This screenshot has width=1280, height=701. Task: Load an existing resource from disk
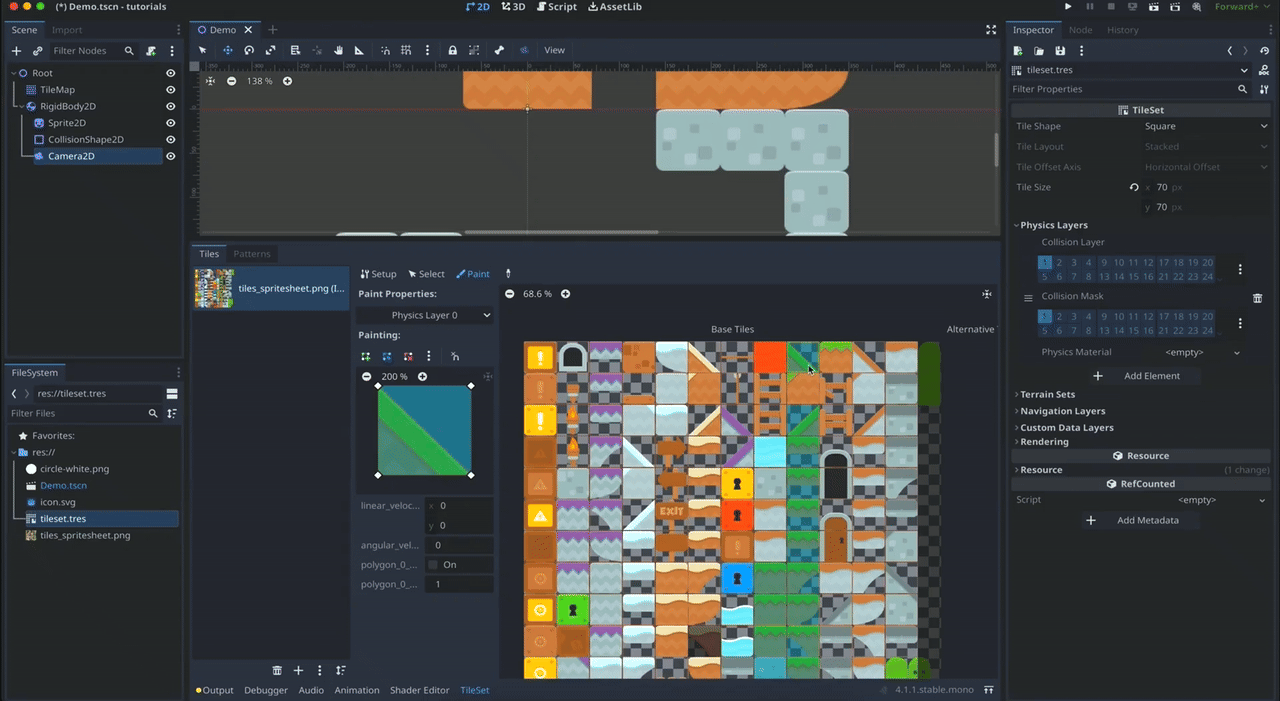(1039, 50)
